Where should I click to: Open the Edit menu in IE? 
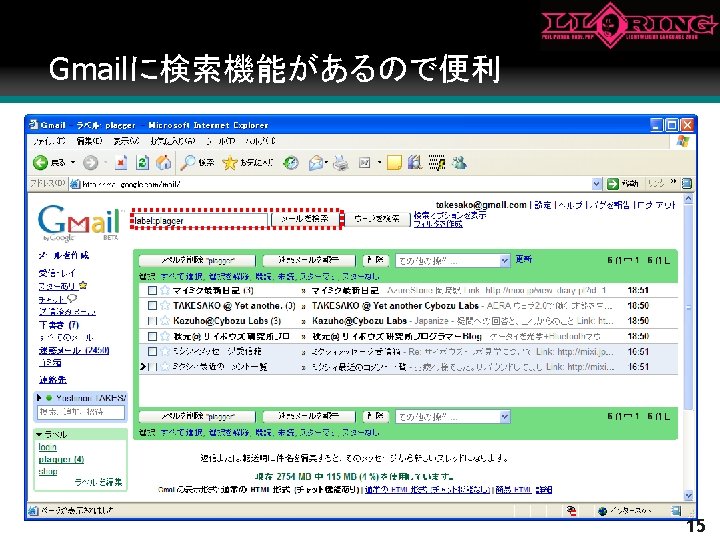pyautogui.click(x=89, y=141)
